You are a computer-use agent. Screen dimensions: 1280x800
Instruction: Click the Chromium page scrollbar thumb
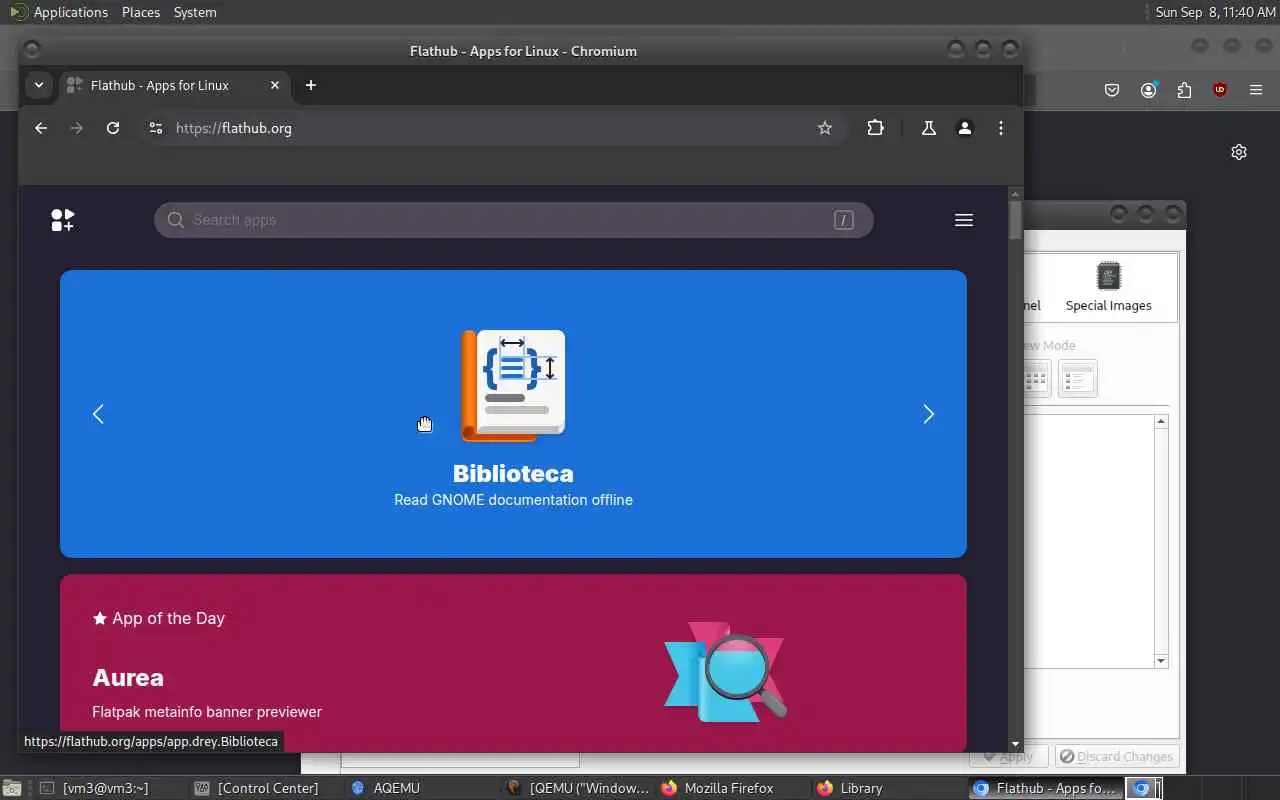(1016, 220)
